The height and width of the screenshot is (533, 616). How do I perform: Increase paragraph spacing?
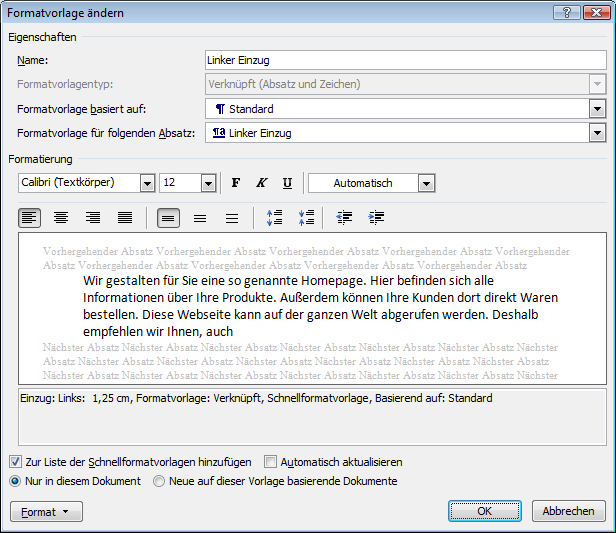[274, 218]
